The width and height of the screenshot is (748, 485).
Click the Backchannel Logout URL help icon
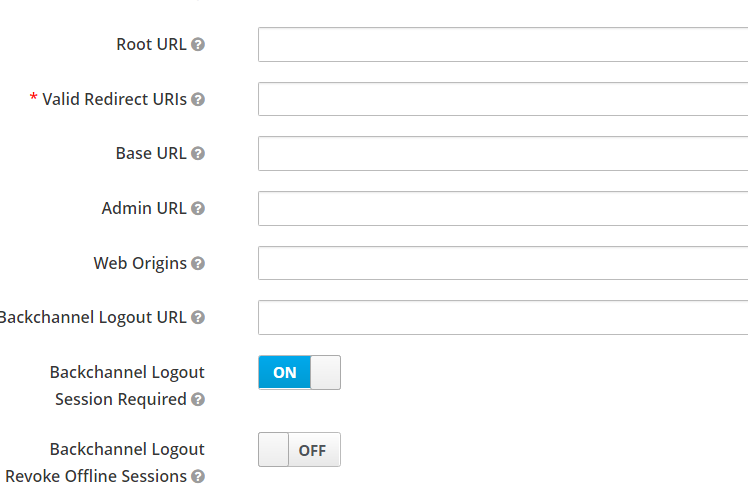[x=198, y=318]
